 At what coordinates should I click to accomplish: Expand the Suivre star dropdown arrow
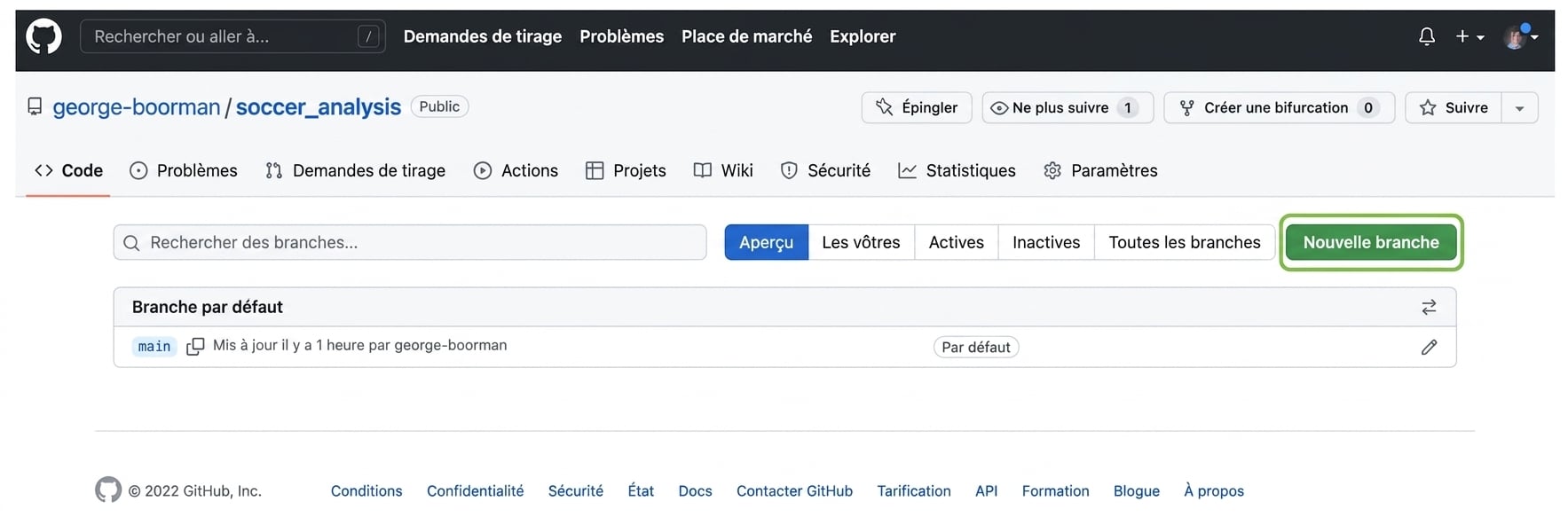[1519, 108]
